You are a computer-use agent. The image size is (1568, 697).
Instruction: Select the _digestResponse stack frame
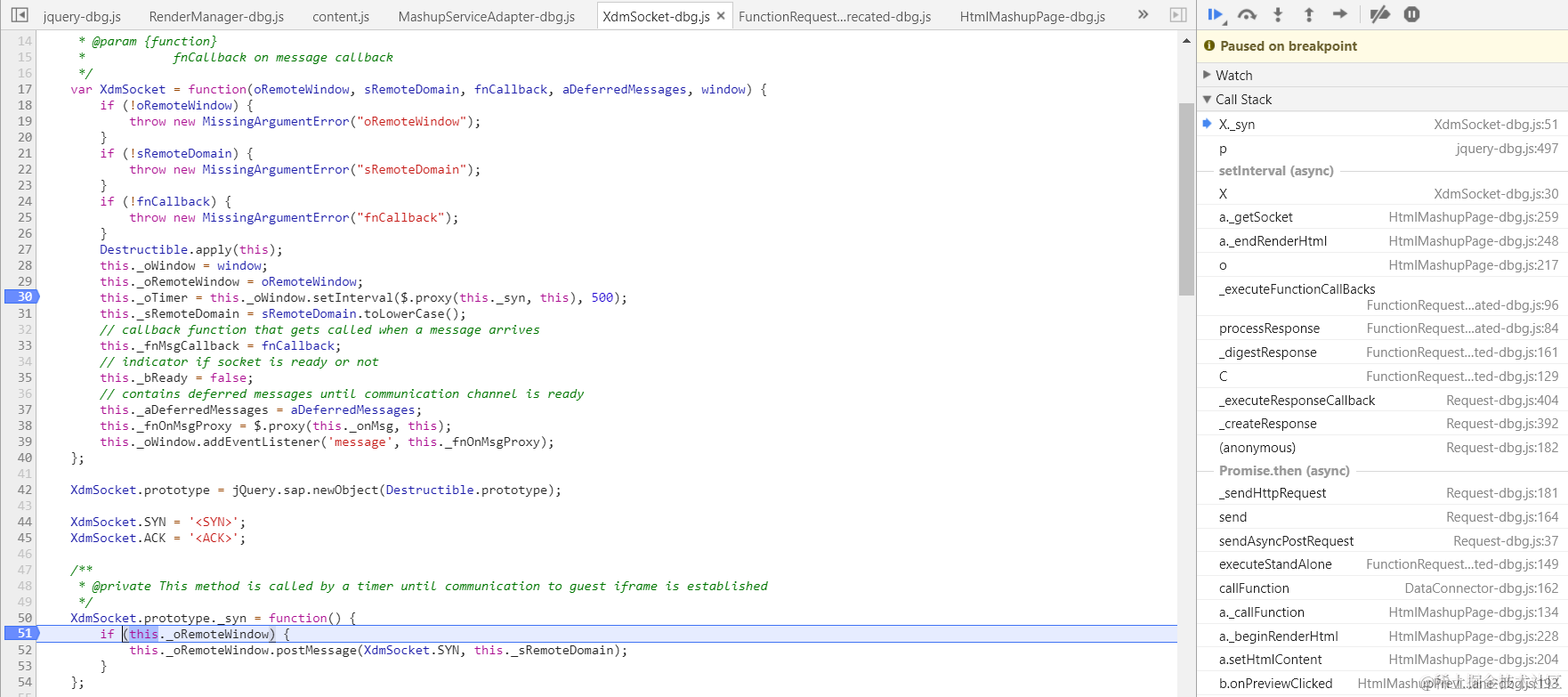1381,353
